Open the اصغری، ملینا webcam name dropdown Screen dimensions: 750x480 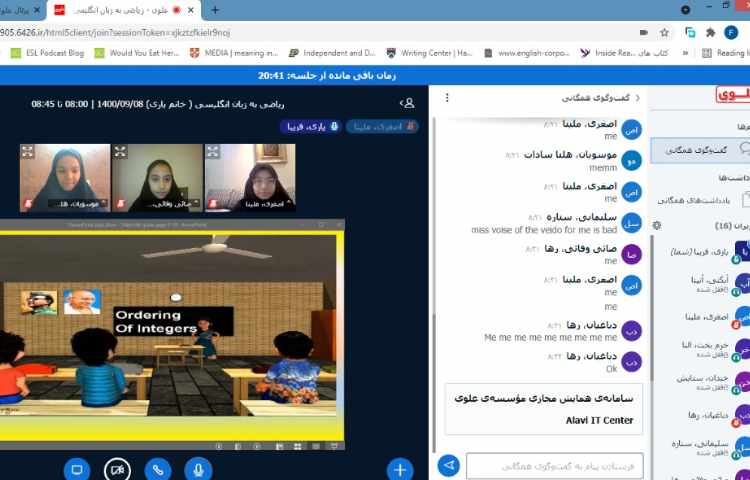coord(268,204)
